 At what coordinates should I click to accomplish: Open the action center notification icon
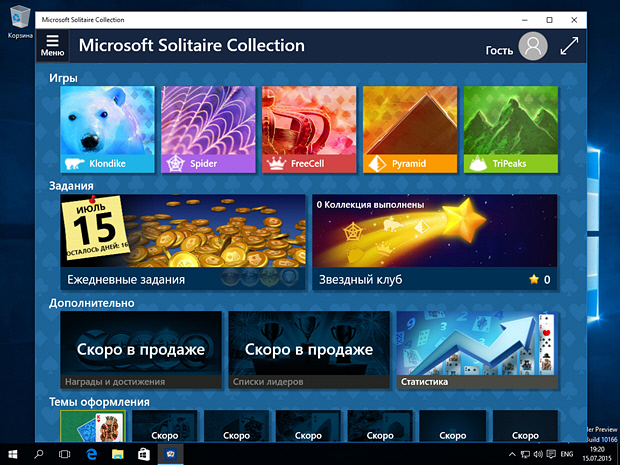(551, 454)
